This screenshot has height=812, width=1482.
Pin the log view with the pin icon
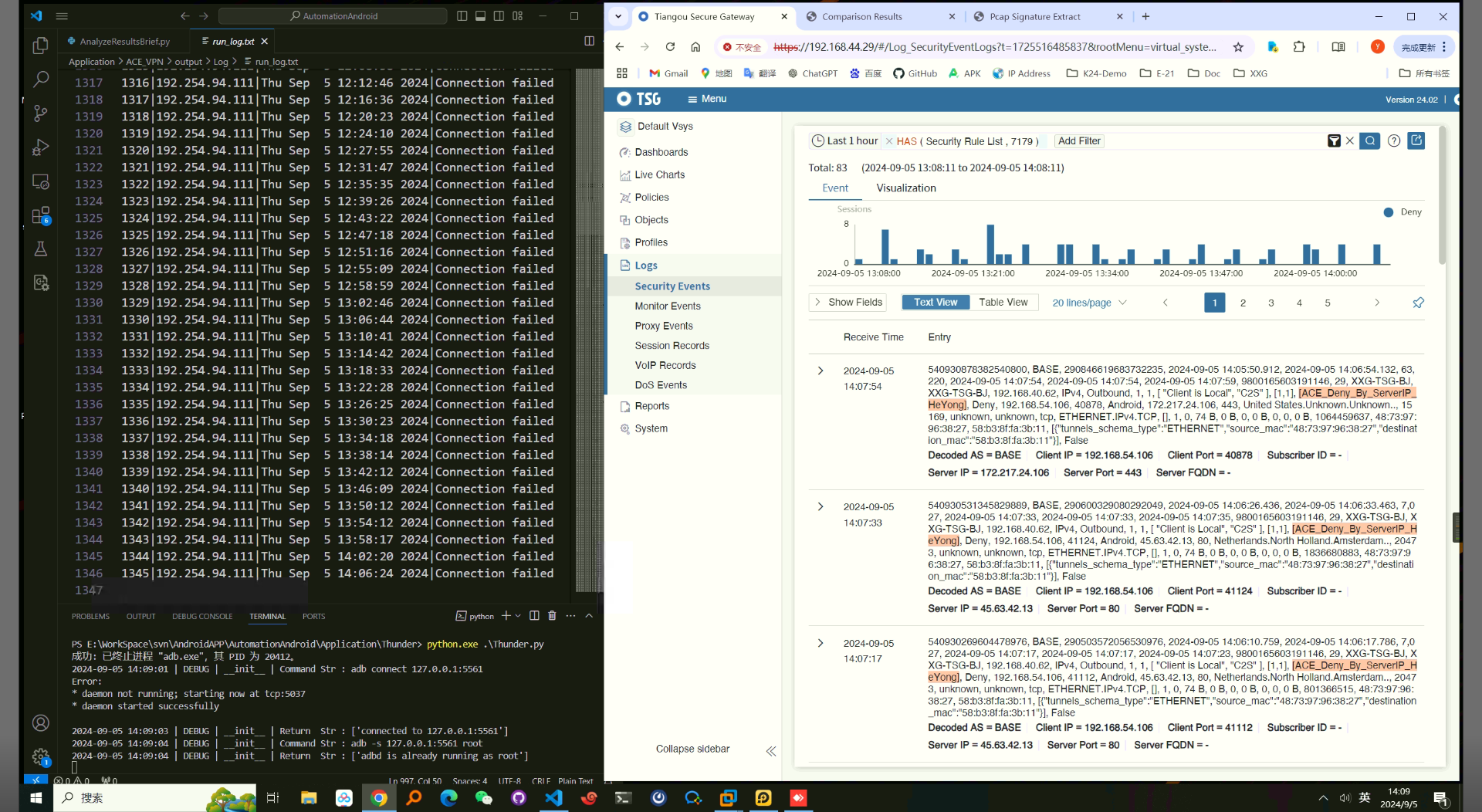coord(1418,303)
